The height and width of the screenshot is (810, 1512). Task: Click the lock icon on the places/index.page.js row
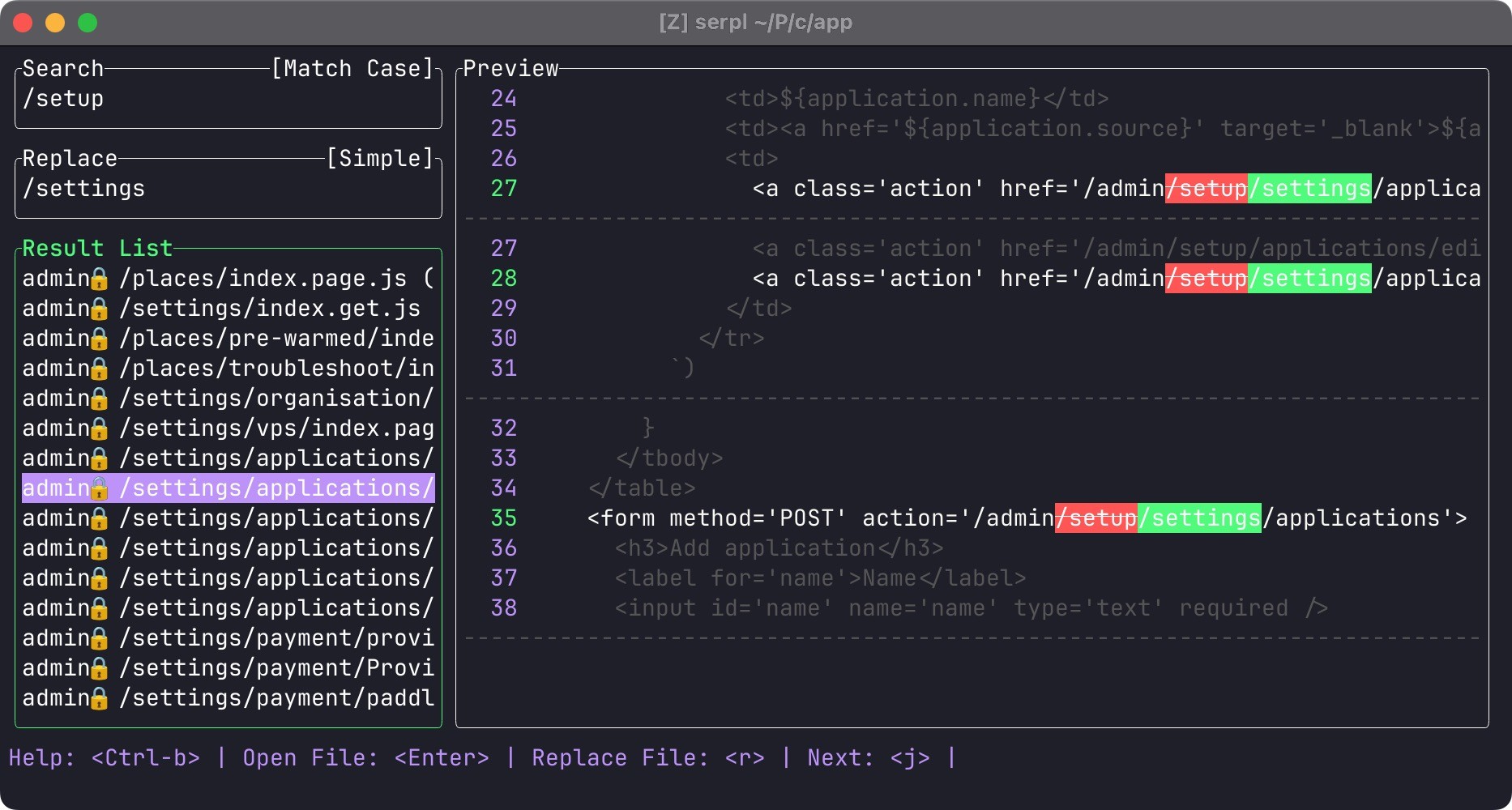coord(99,279)
